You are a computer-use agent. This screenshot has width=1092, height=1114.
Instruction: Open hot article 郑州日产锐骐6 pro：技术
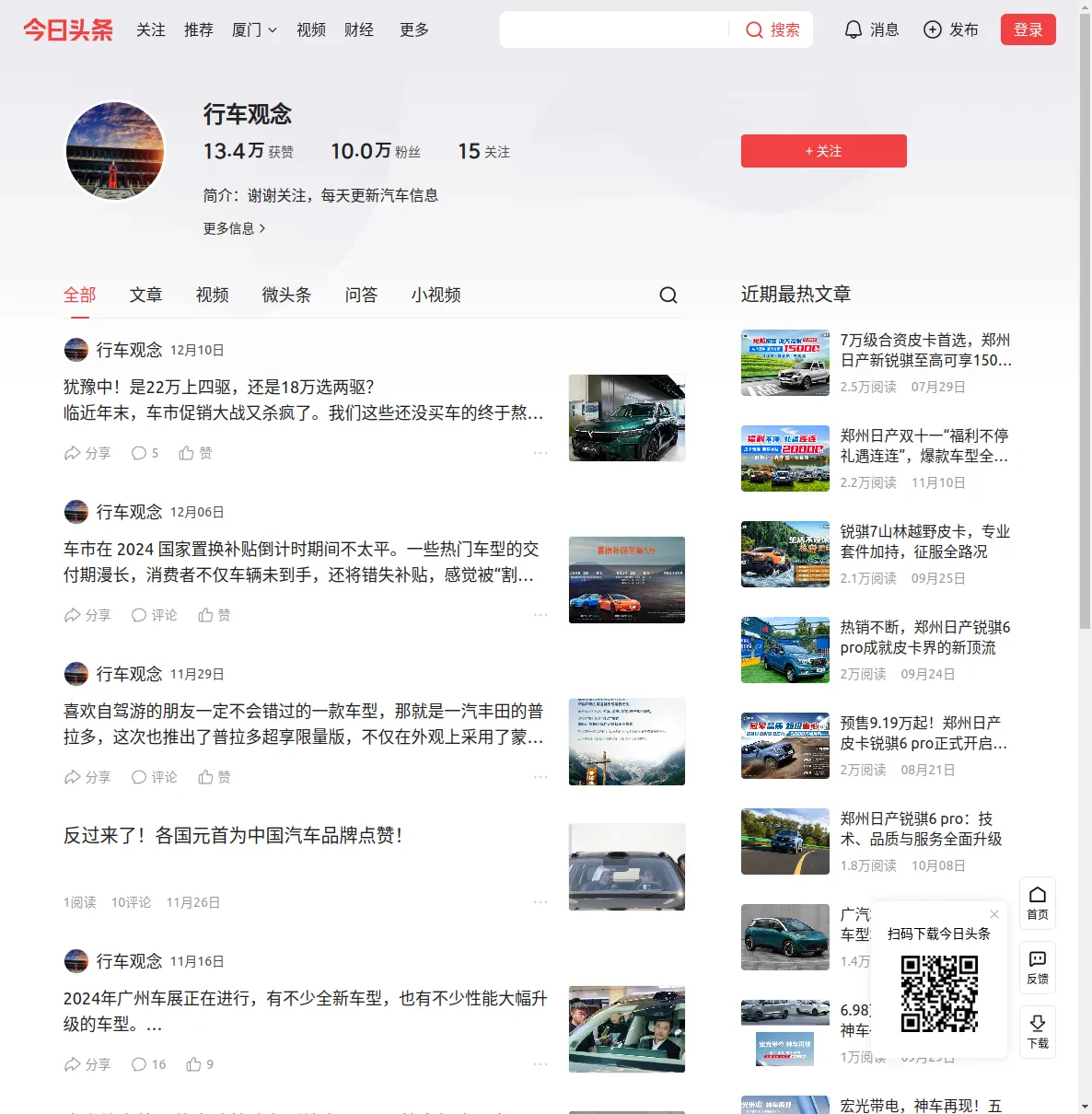922,829
